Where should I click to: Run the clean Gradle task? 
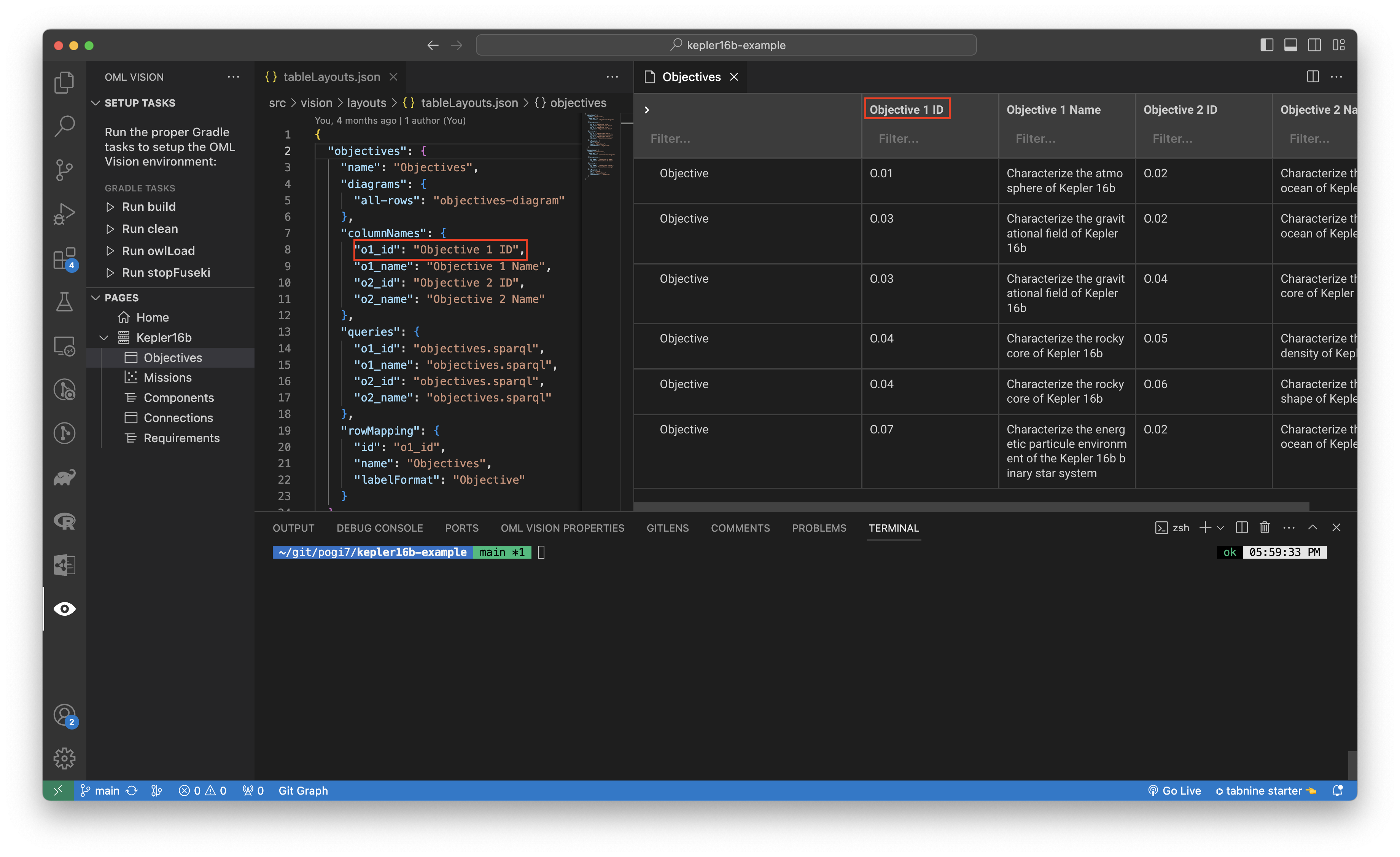(x=150, y=229)
